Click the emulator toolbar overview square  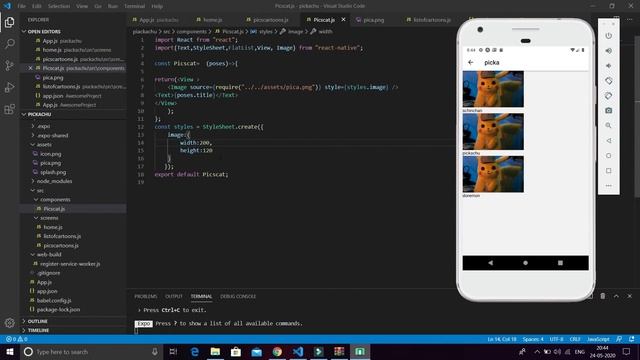[609, 171]
